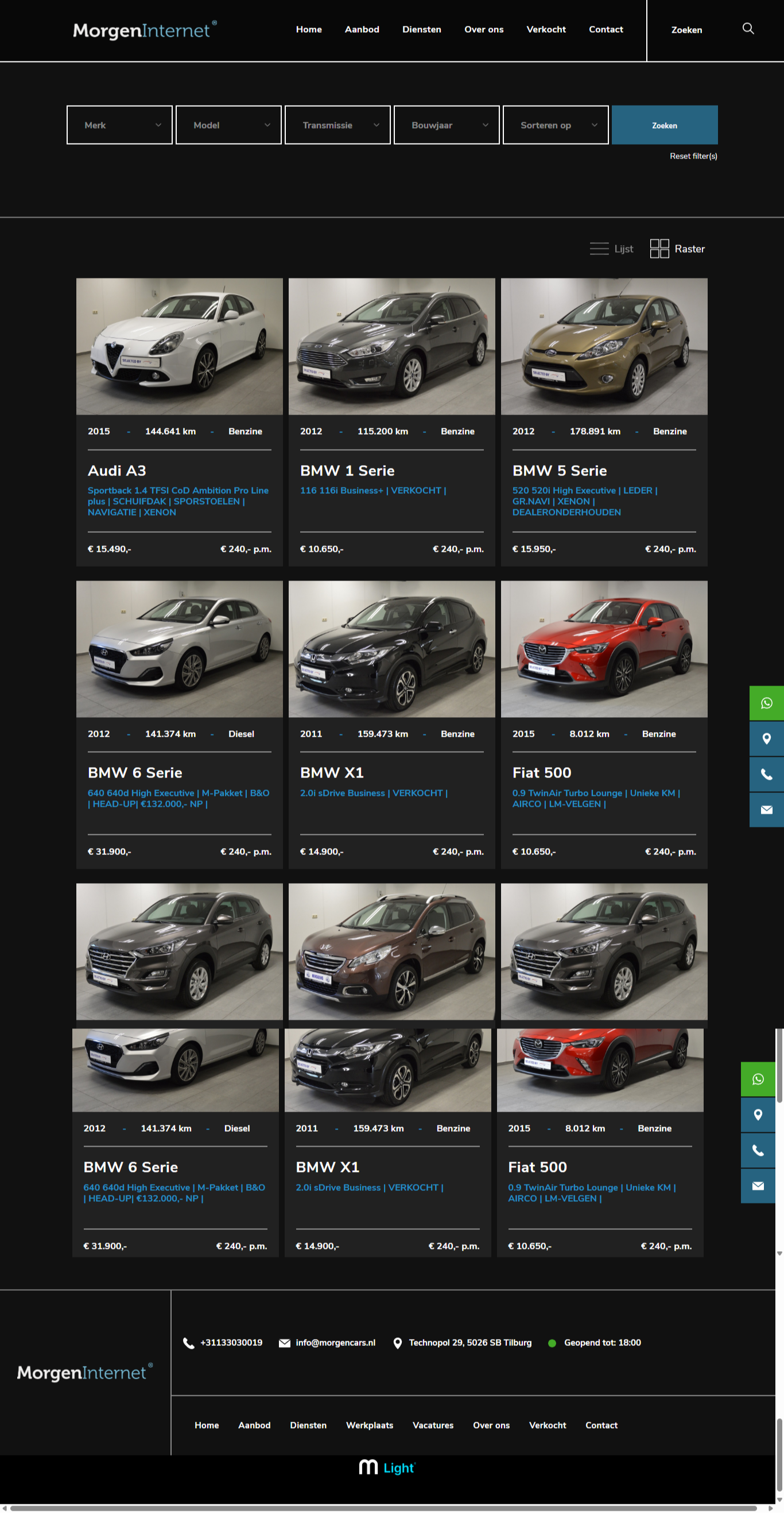Go to Verkocht page from top navigation

tap(546, 29)
